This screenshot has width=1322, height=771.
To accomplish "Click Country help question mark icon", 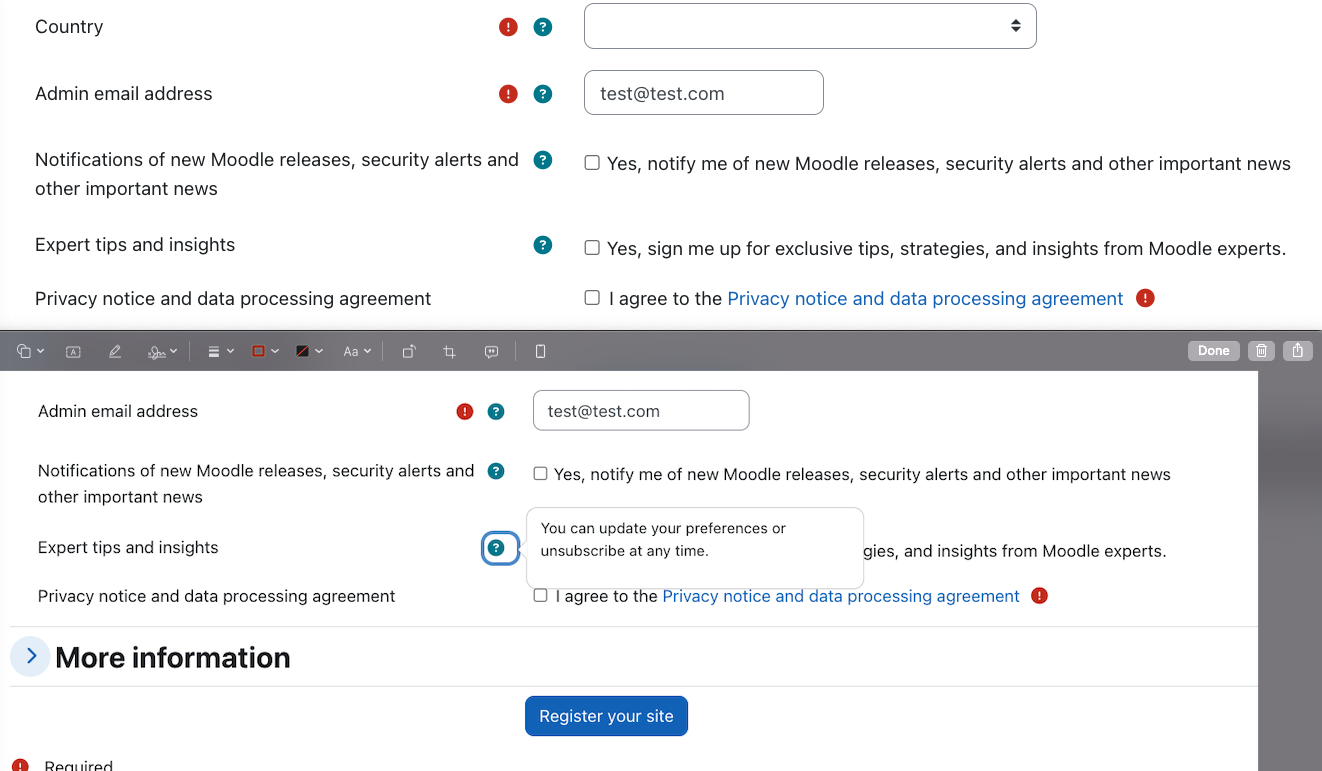I will [543, 27].
